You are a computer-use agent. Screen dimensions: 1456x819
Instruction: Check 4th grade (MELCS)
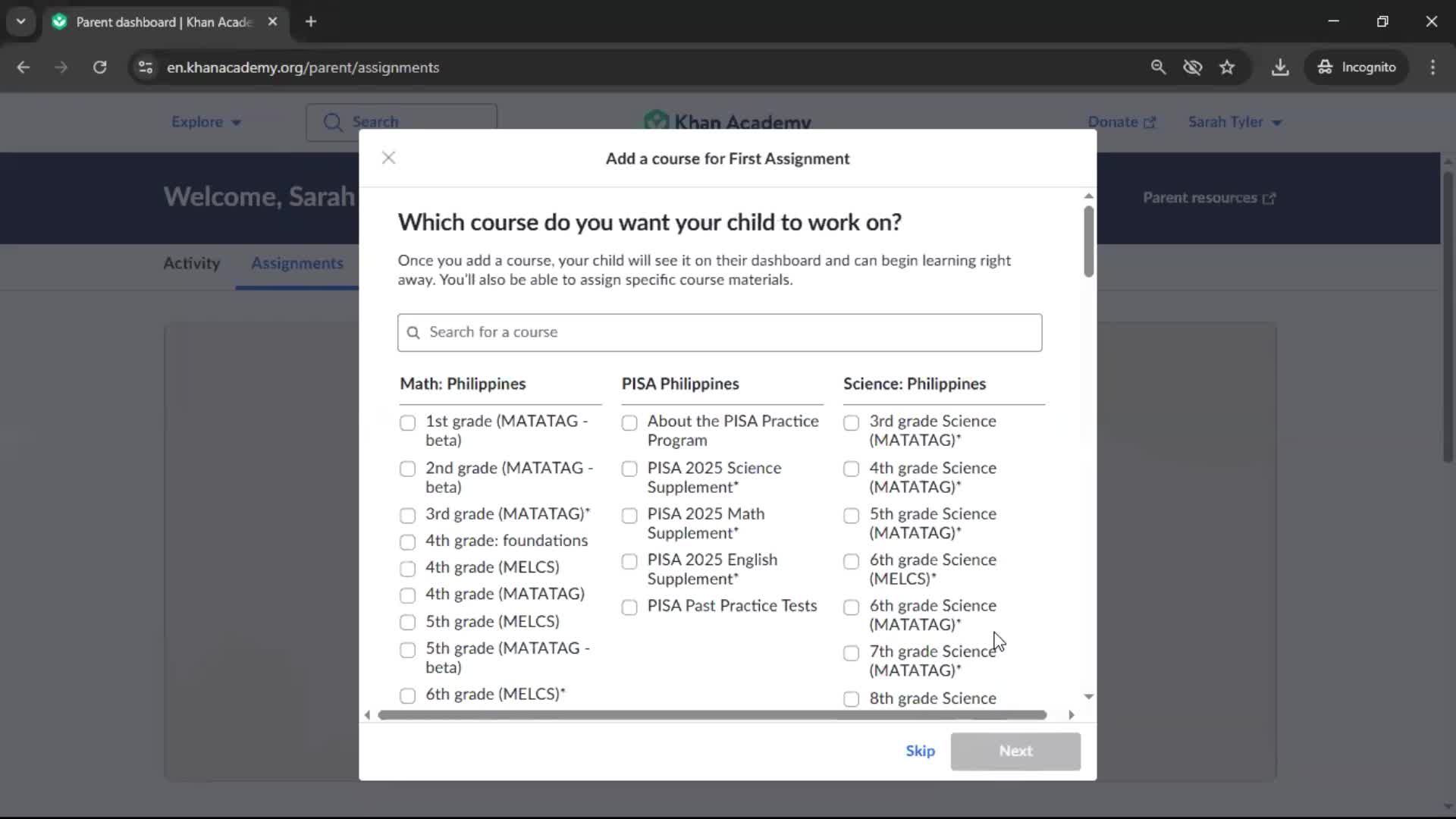click(x=407, y=569)
